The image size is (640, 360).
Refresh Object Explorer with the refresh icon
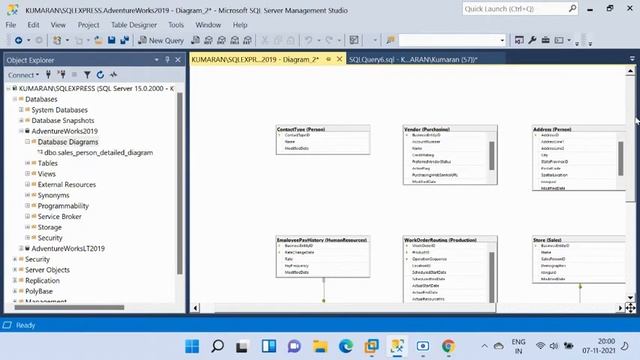pyautogui.click(x=100, y=75)
